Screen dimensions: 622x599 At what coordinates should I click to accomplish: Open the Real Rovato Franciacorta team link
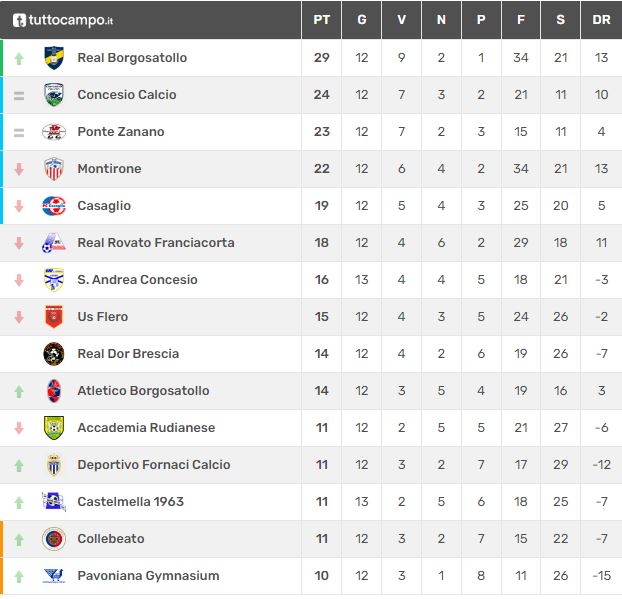[156, 243]
